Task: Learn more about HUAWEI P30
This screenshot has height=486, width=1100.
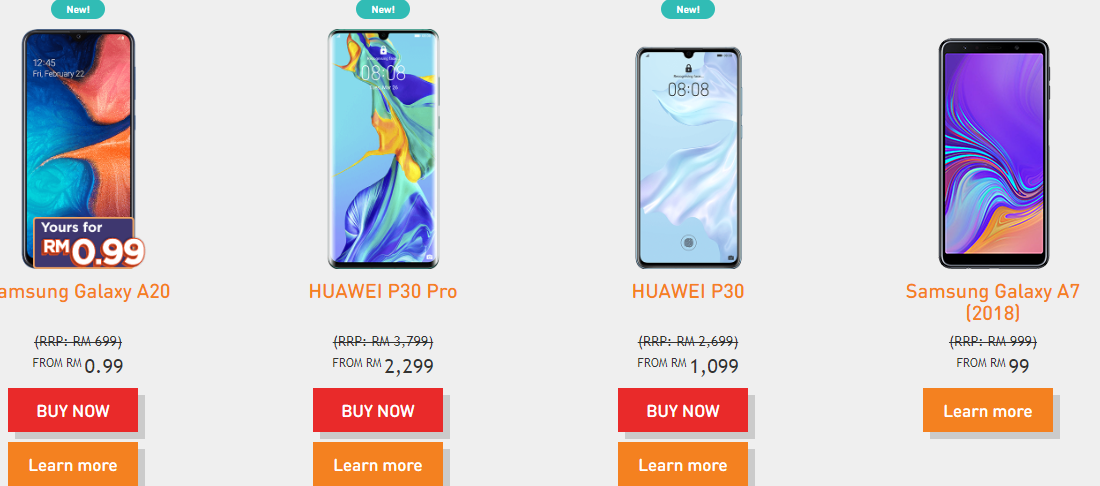Action: [x=683, y=464]
